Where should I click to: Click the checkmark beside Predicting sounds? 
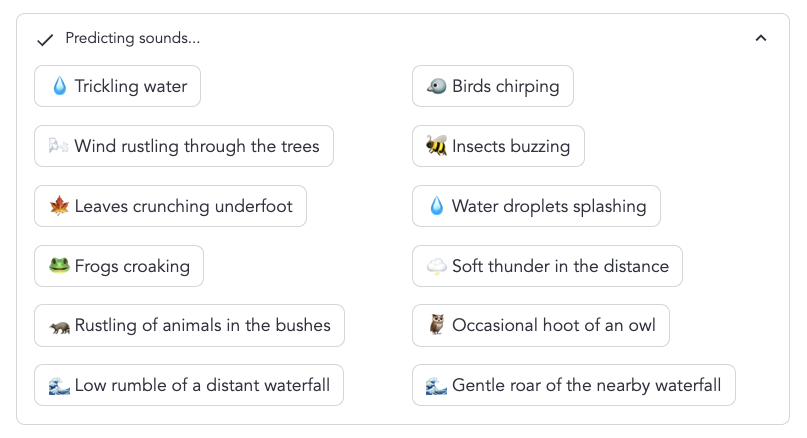pos(44,40)
